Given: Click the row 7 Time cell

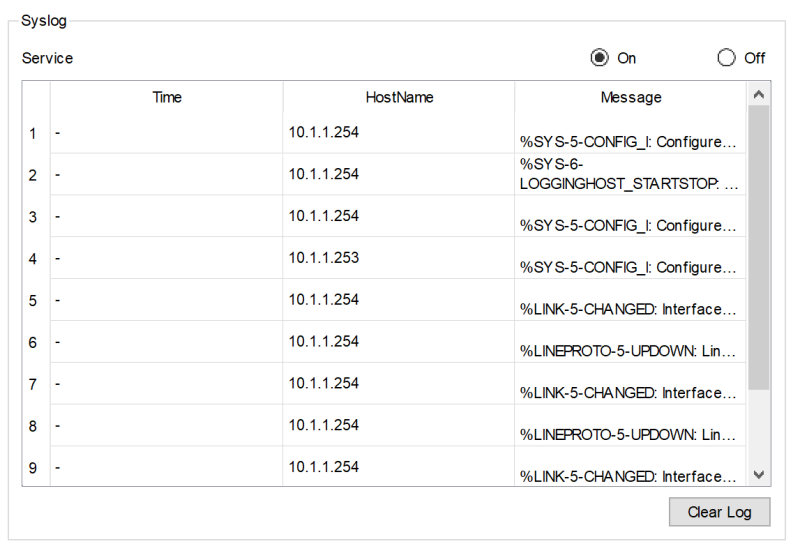Looking at the screenshot, I should pyautogui.click(x=167, y=384).
